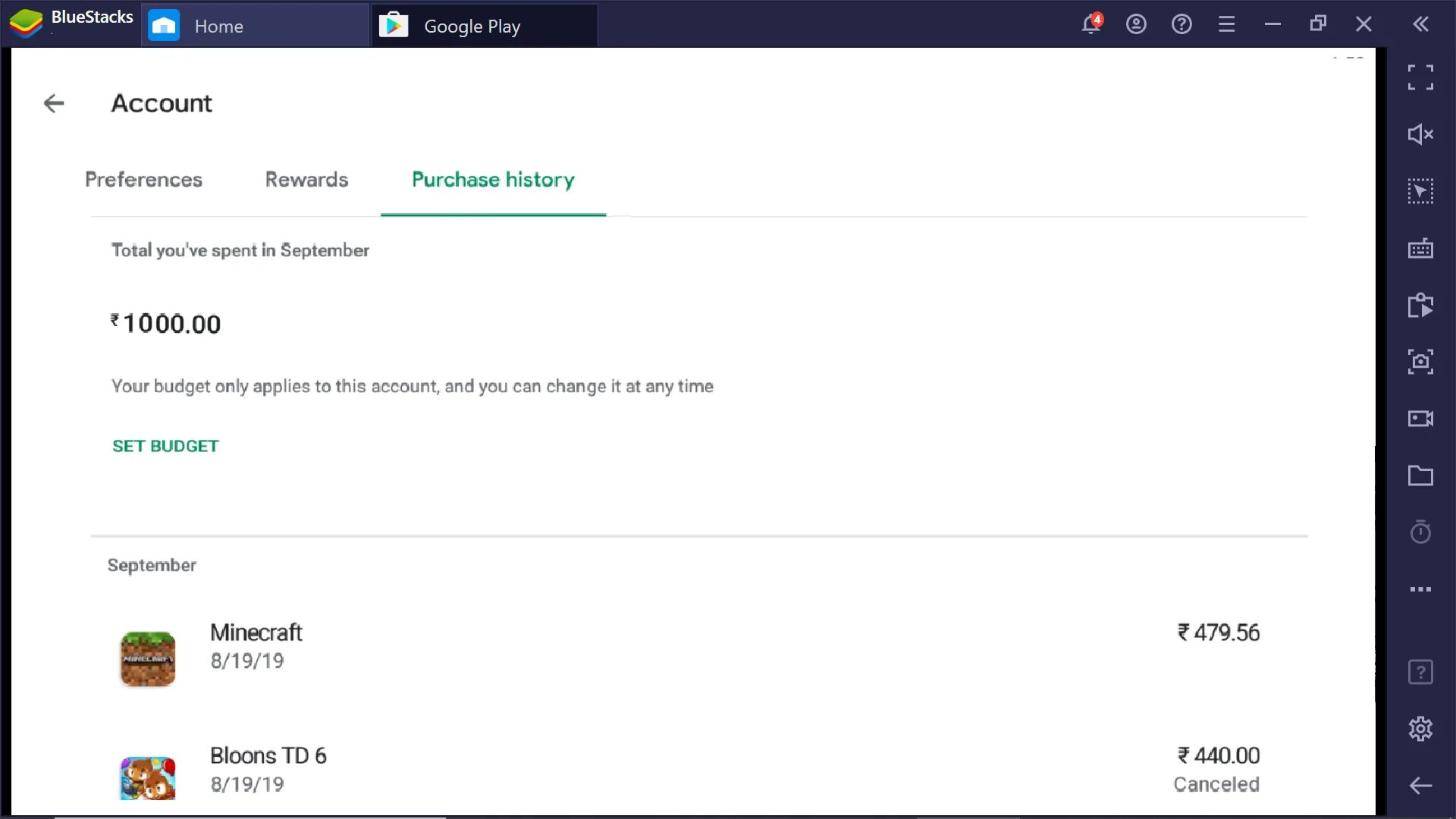Click the settings gear icon

pos(1421,728)
